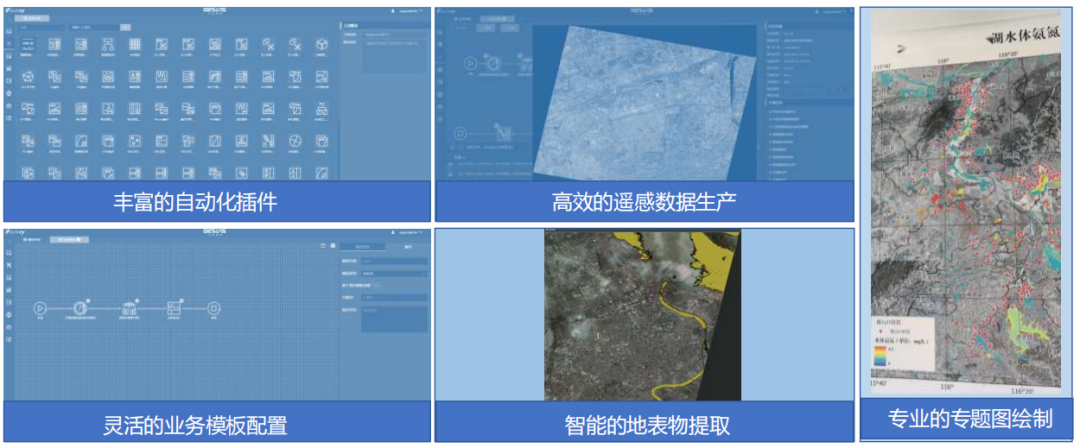Viewport: 1080px width, 448px height.
Task: Select the dense grid table plugin icon in the top row
Action: click(134, 45)
